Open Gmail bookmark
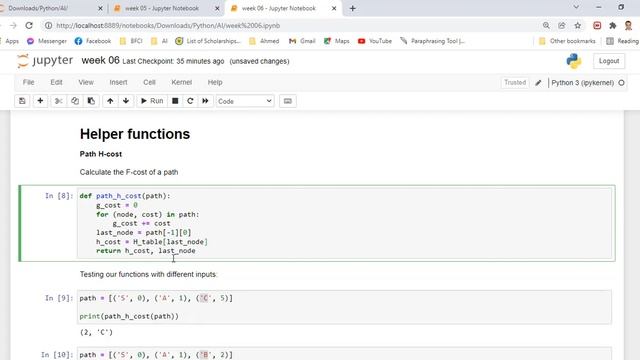 coord(302,41)
